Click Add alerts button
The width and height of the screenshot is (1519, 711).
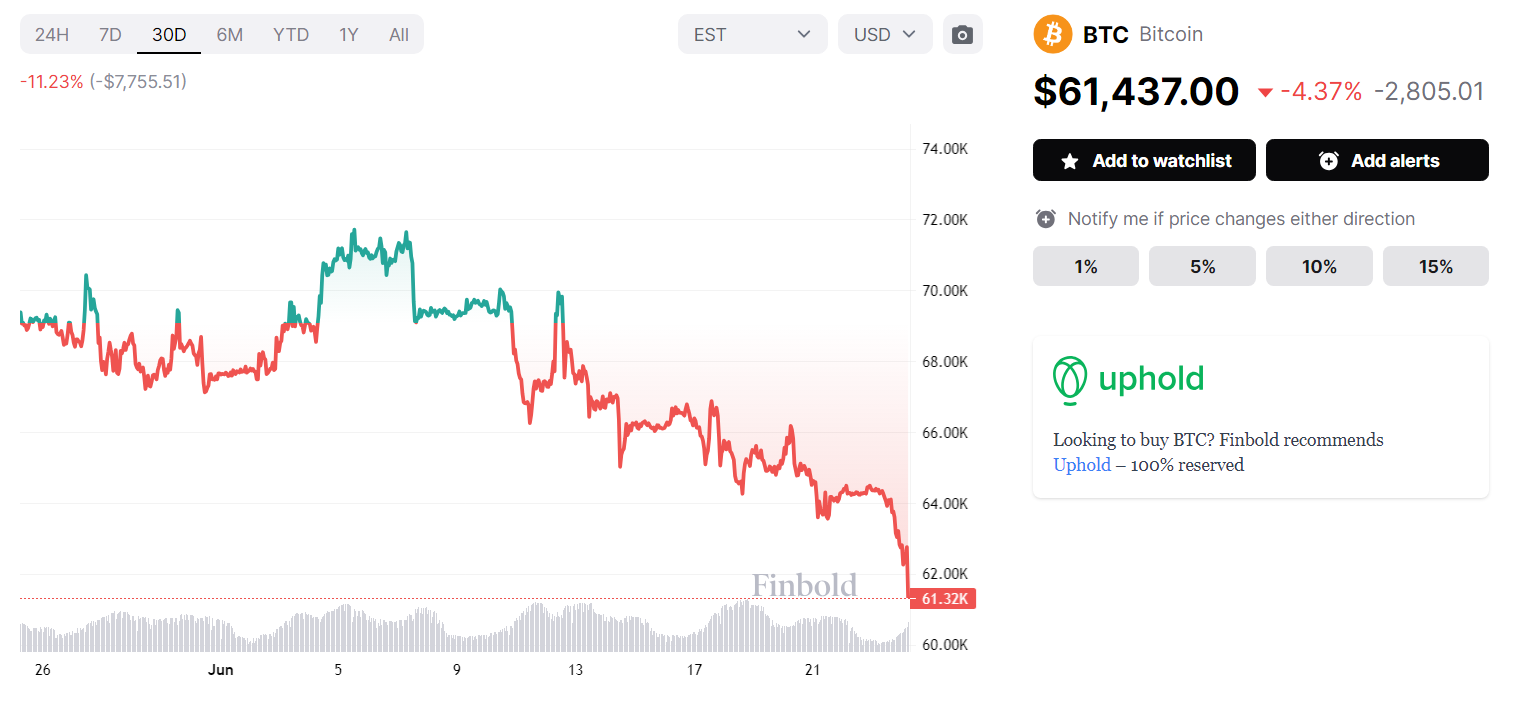click(x=1377, y=160)
